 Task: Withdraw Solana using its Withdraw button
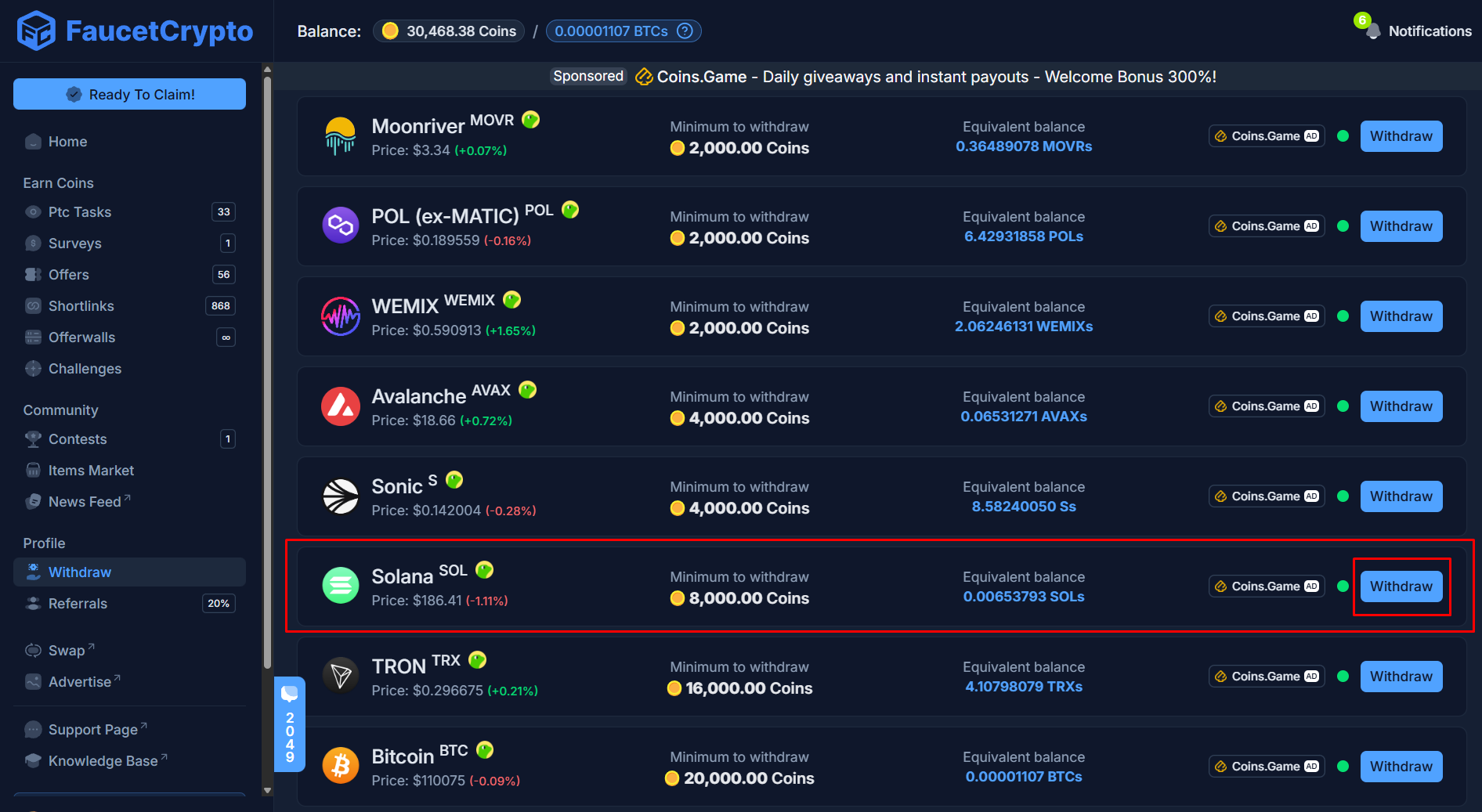[1401, 586]
